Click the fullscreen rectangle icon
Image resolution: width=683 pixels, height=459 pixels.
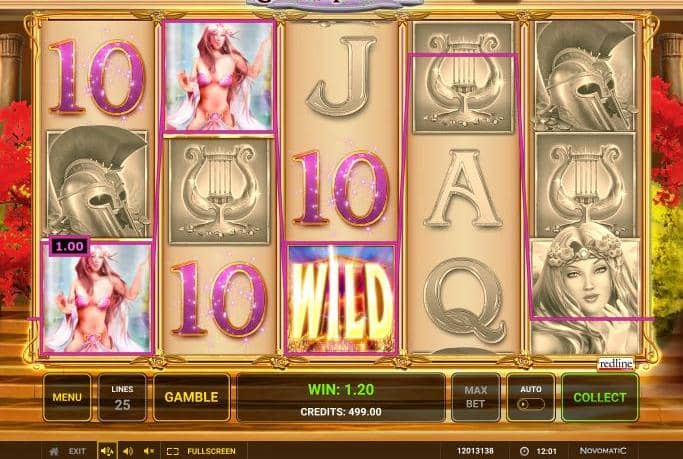click(173, 451)
